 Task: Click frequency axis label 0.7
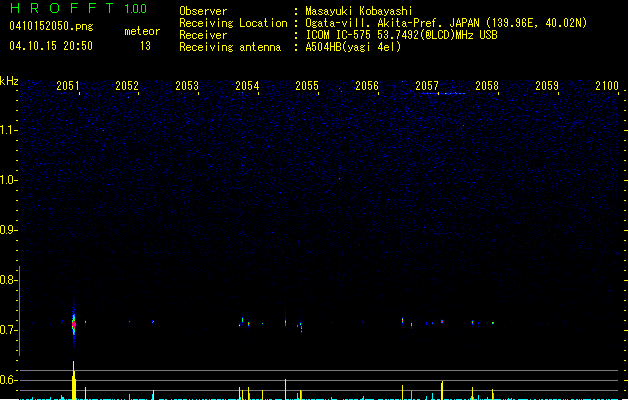point(8,330)
